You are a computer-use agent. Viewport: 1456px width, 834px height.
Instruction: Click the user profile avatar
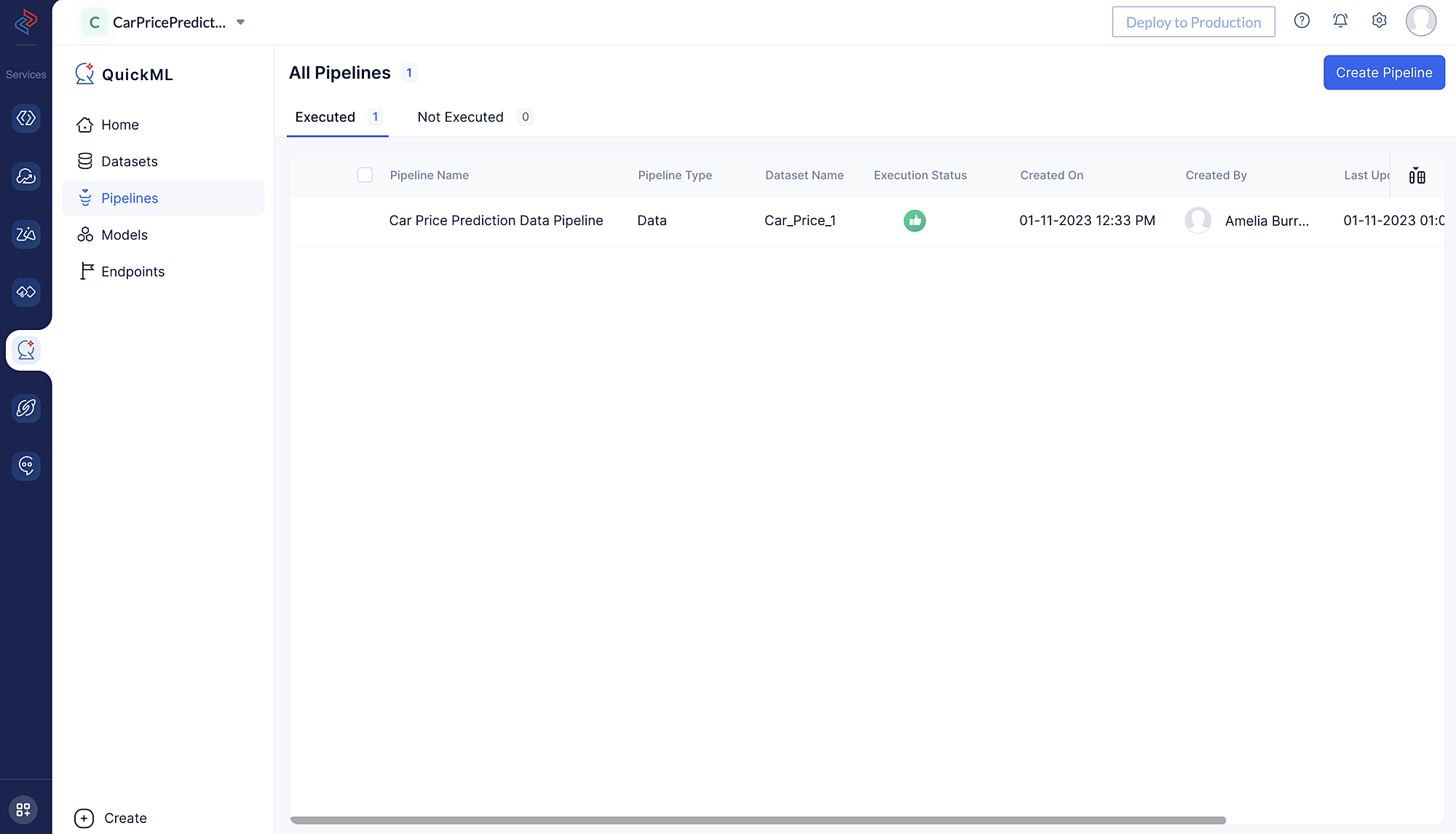tap(1421, 21)
